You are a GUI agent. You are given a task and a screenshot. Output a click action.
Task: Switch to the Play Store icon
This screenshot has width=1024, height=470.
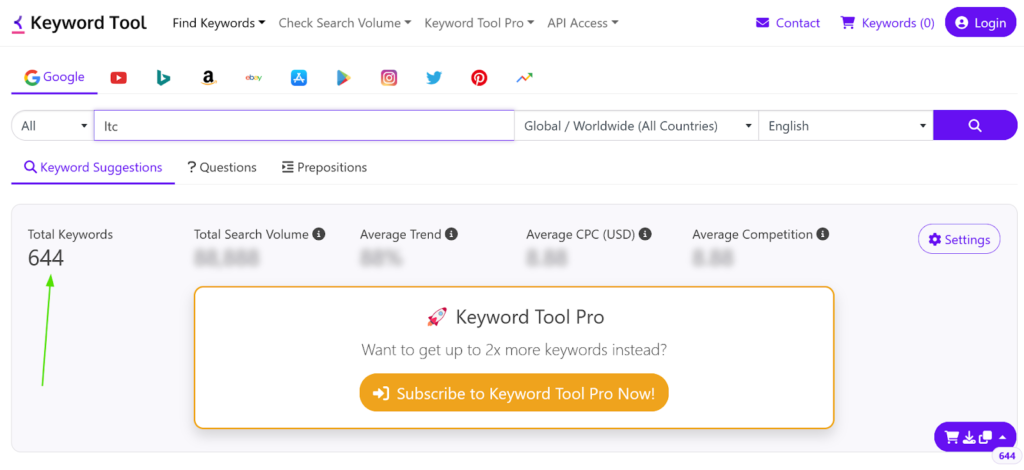[343, 78]
